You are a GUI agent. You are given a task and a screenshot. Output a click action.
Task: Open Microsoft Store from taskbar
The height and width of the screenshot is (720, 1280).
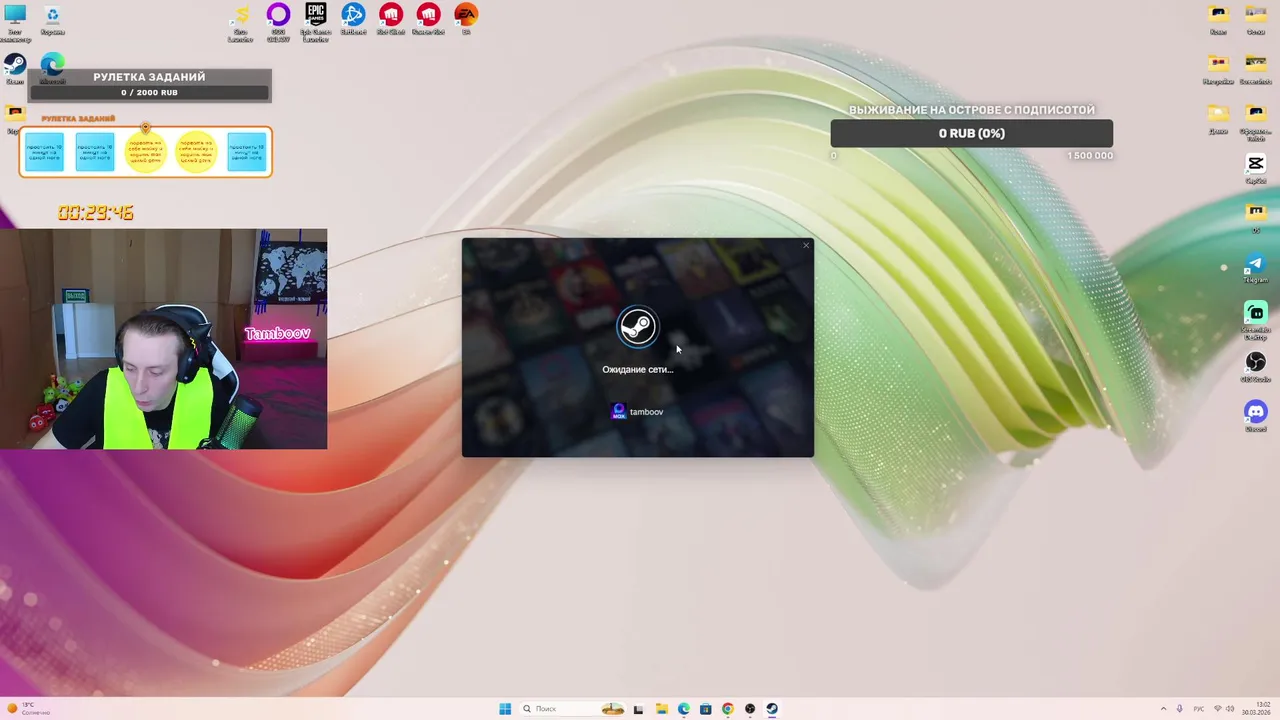[x=706, y=709]
